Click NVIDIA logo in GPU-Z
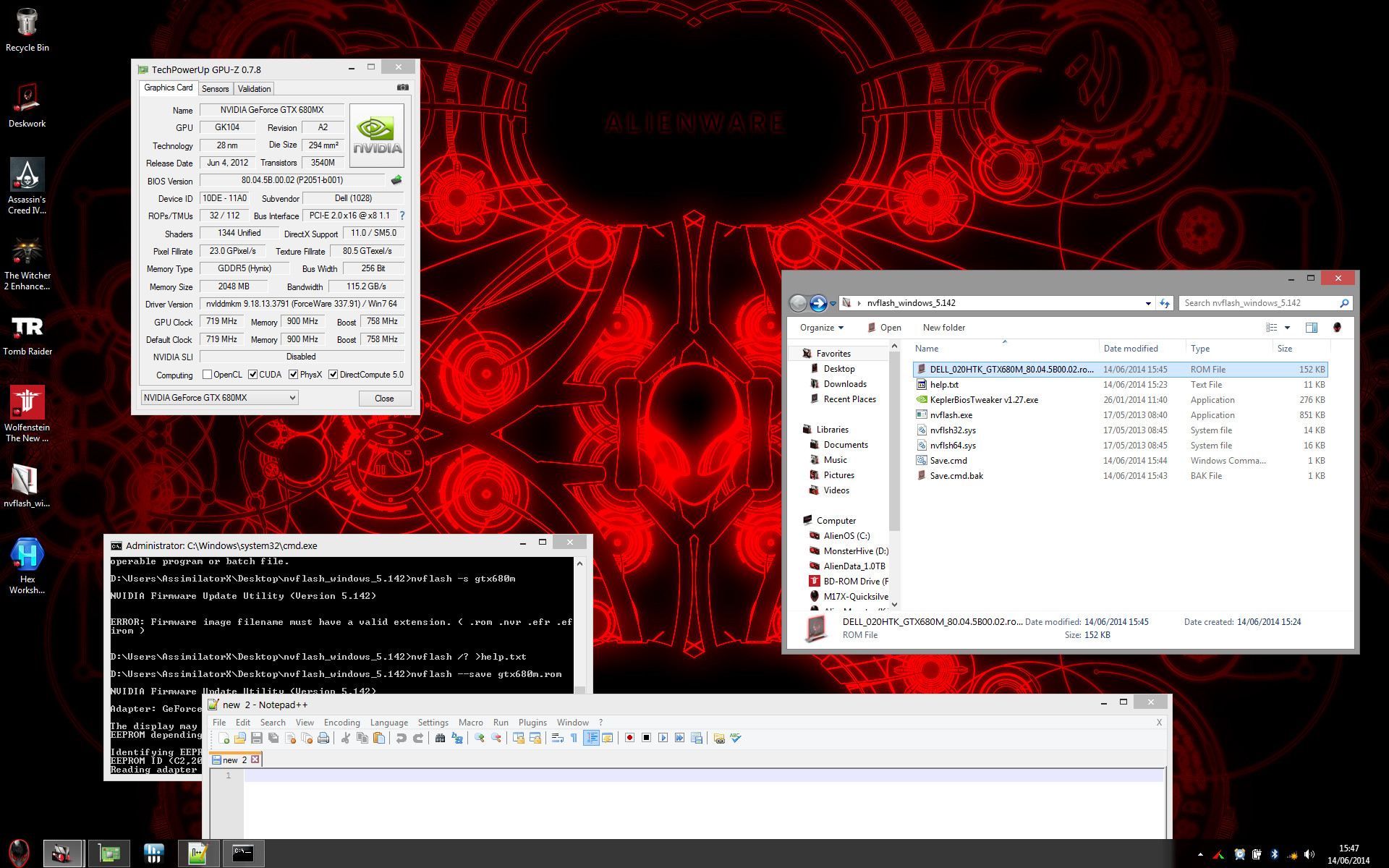Screen dimensions: 1389x868 tap(377, 136)
